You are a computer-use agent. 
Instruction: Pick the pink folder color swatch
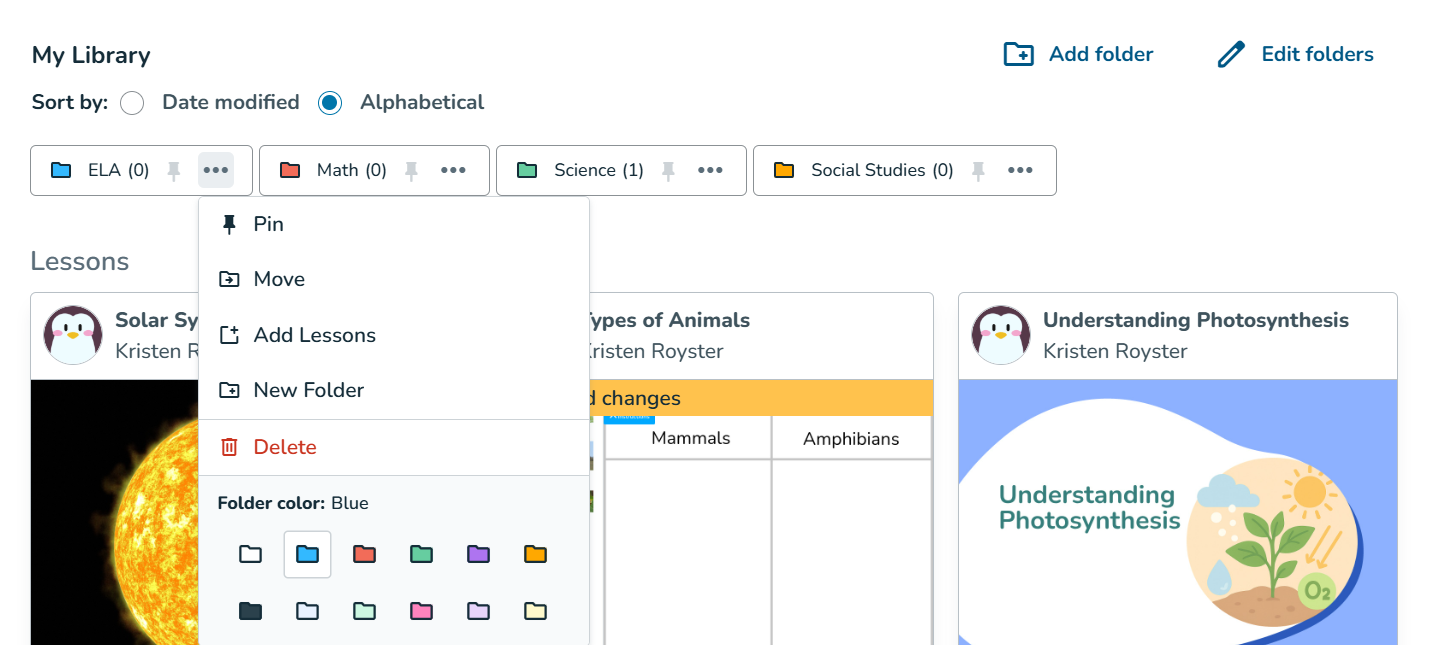click(x=421, y=611)
